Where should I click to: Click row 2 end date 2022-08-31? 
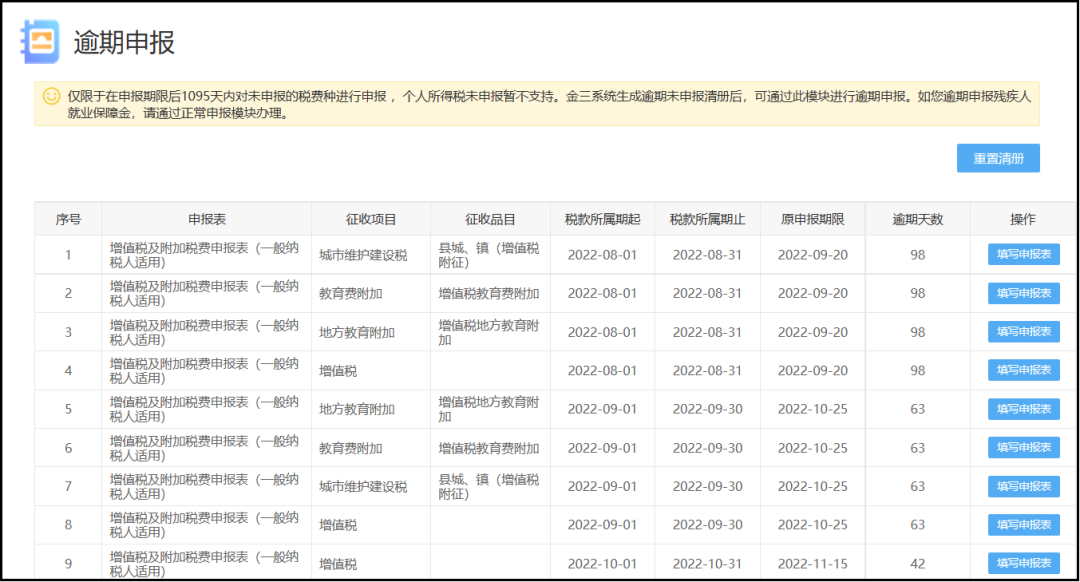[x=707, y=293]
